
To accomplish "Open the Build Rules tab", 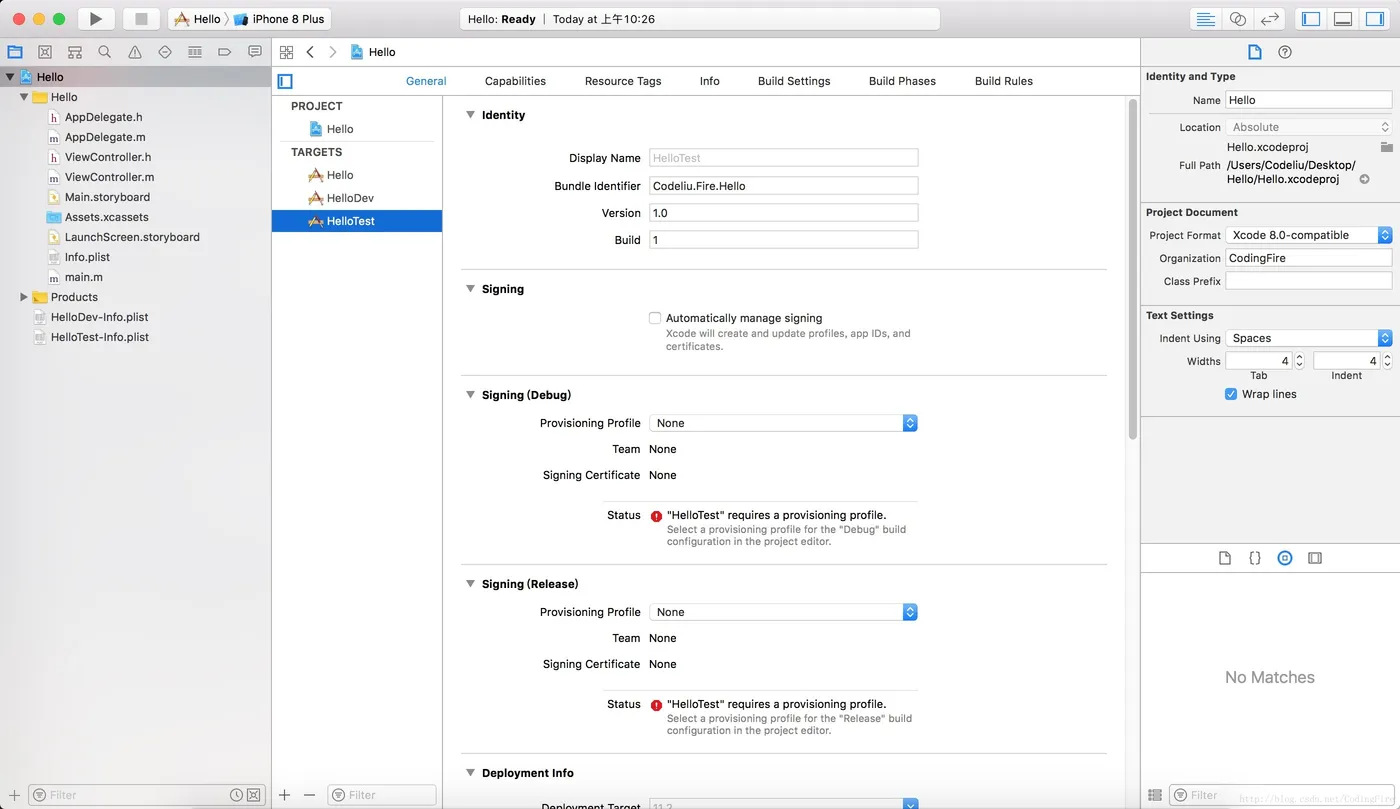I will 1004,81.
